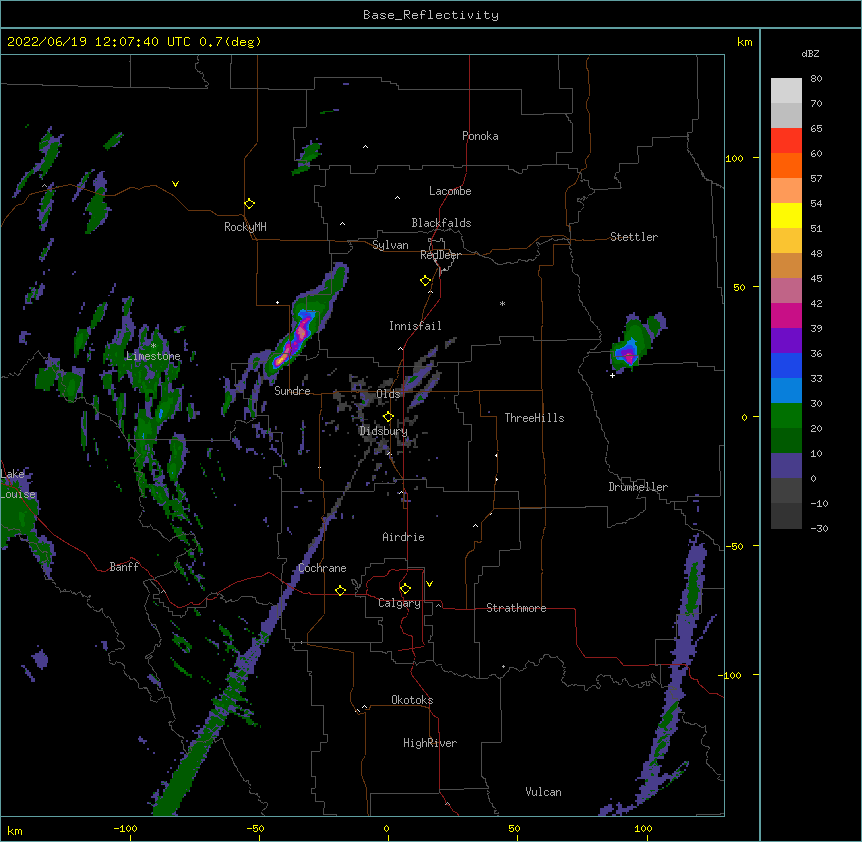Image resolution: width=862 pixels, height=842 pixels.
Task: Click the yellow diamond marker below Cochrane
Action: click(x=340, y=590)
